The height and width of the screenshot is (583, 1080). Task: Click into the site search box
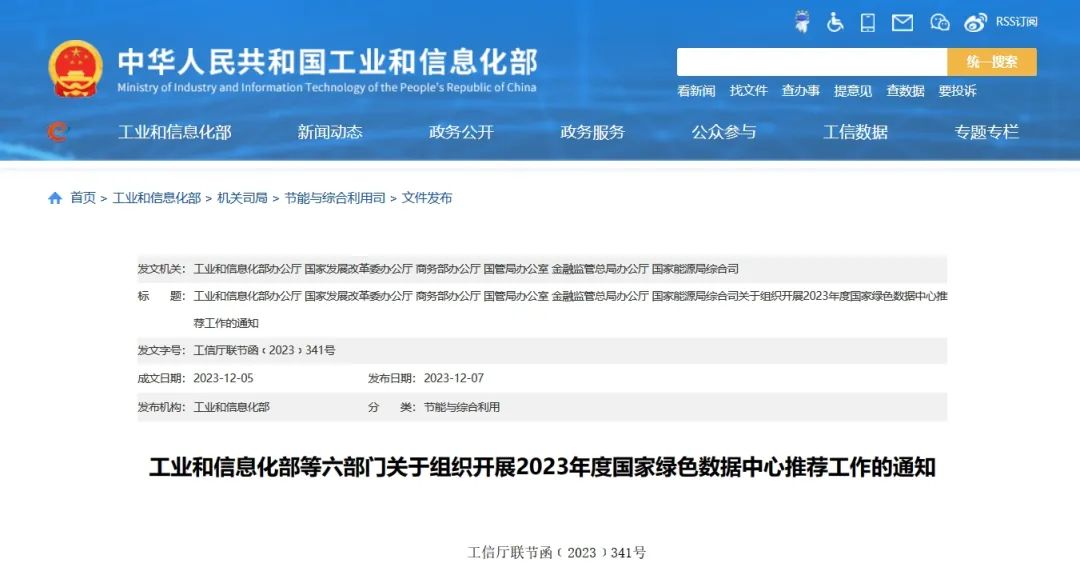point(811,62)
